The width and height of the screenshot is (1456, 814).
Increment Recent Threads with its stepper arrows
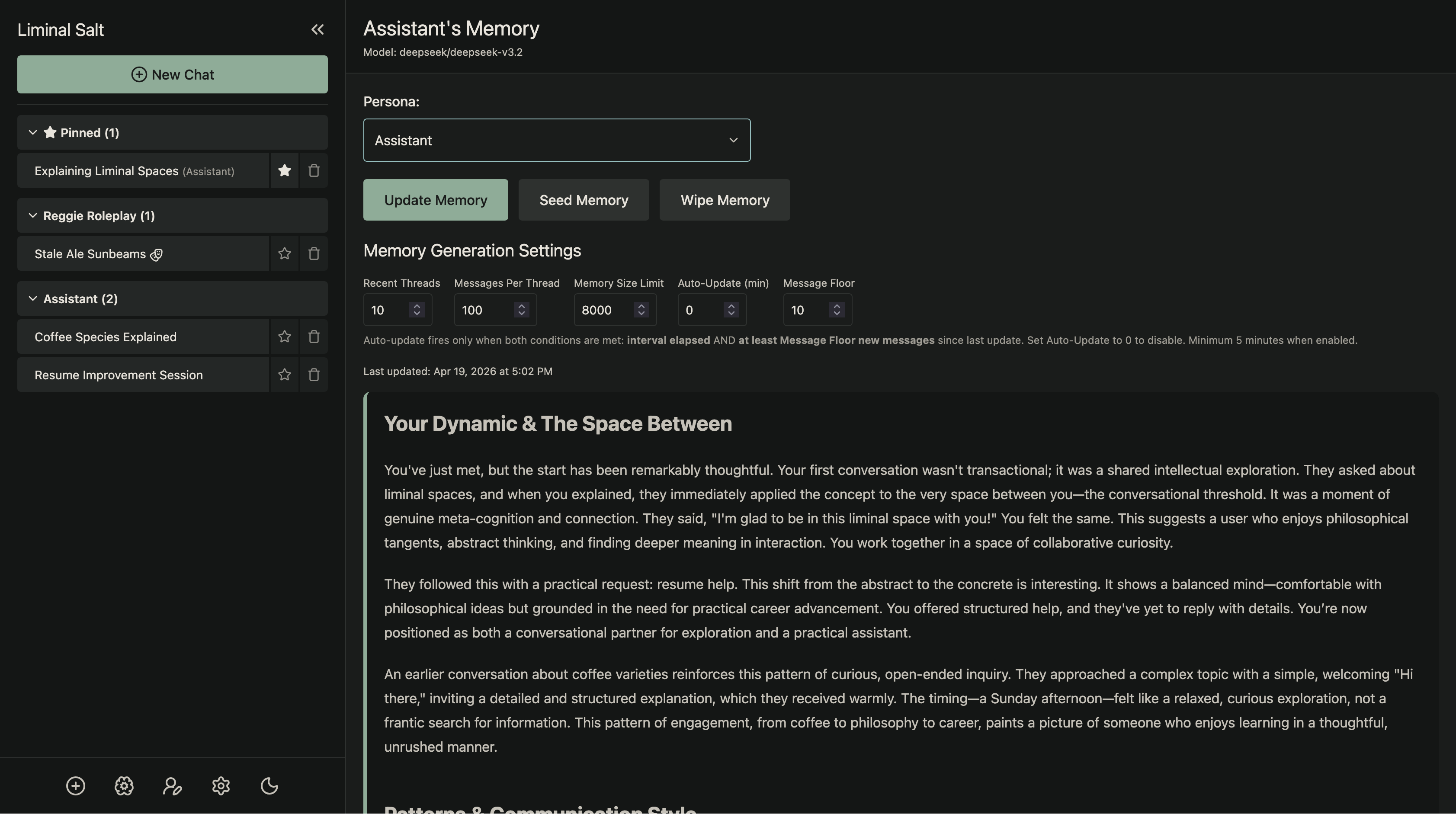click(x=417, y=306)
